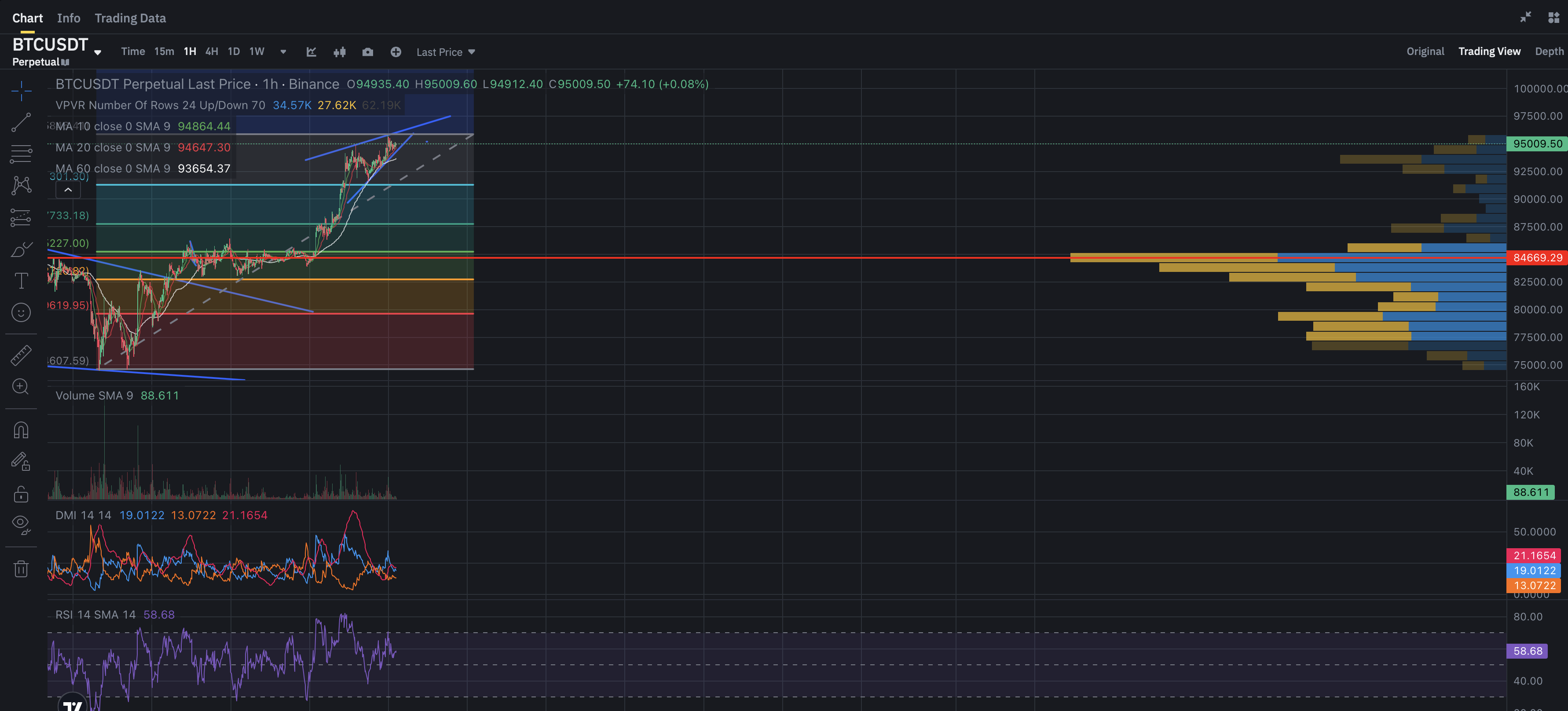Switch to the Info tab
Screen dimensions: 1568x711
click(68, 18)
